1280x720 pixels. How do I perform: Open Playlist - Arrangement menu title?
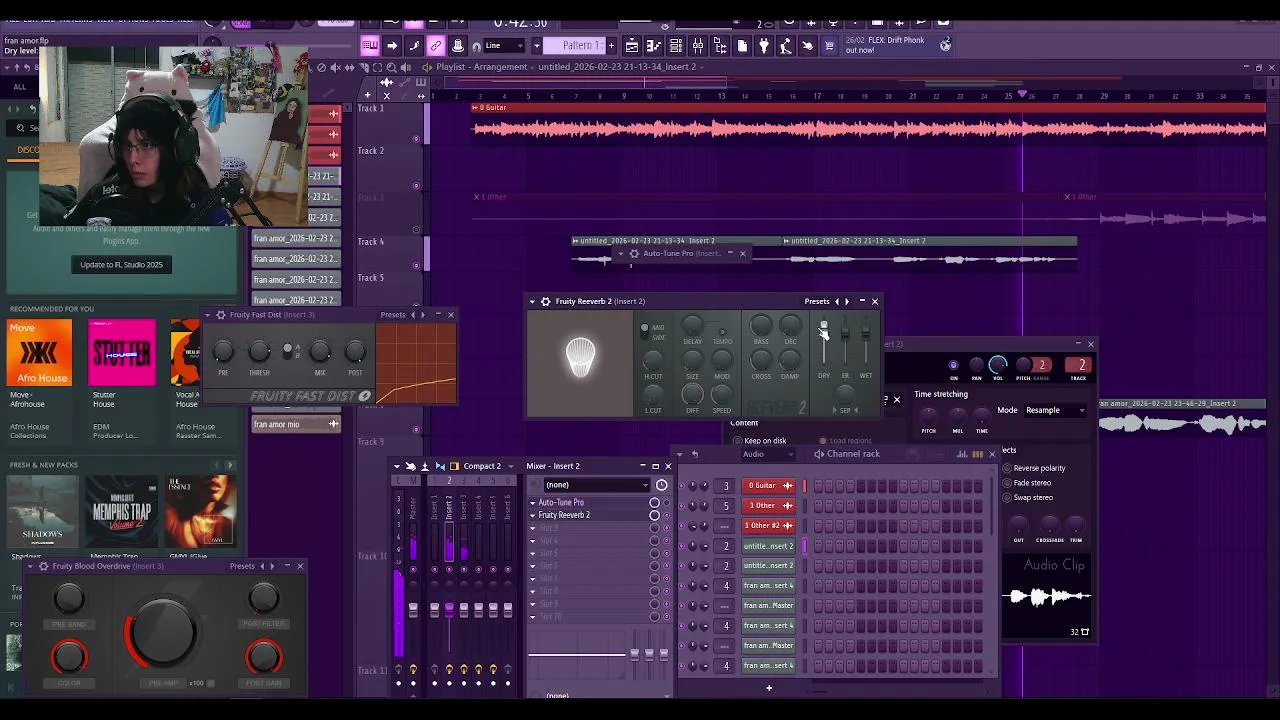(x=481, y=67)
